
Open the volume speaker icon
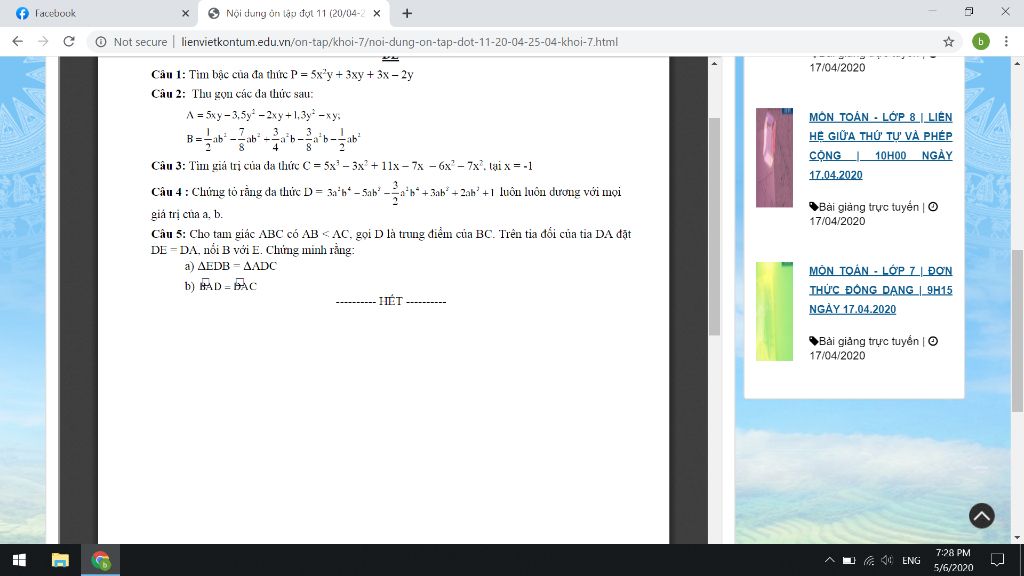[x=887, y=560]
